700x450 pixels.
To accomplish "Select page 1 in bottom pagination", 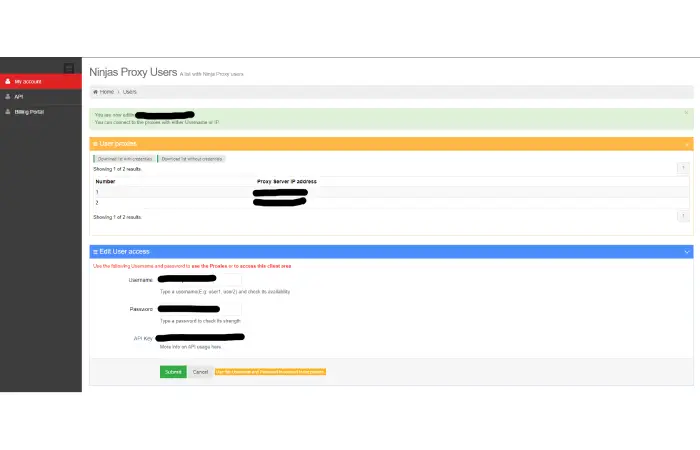I will (683, 216).
